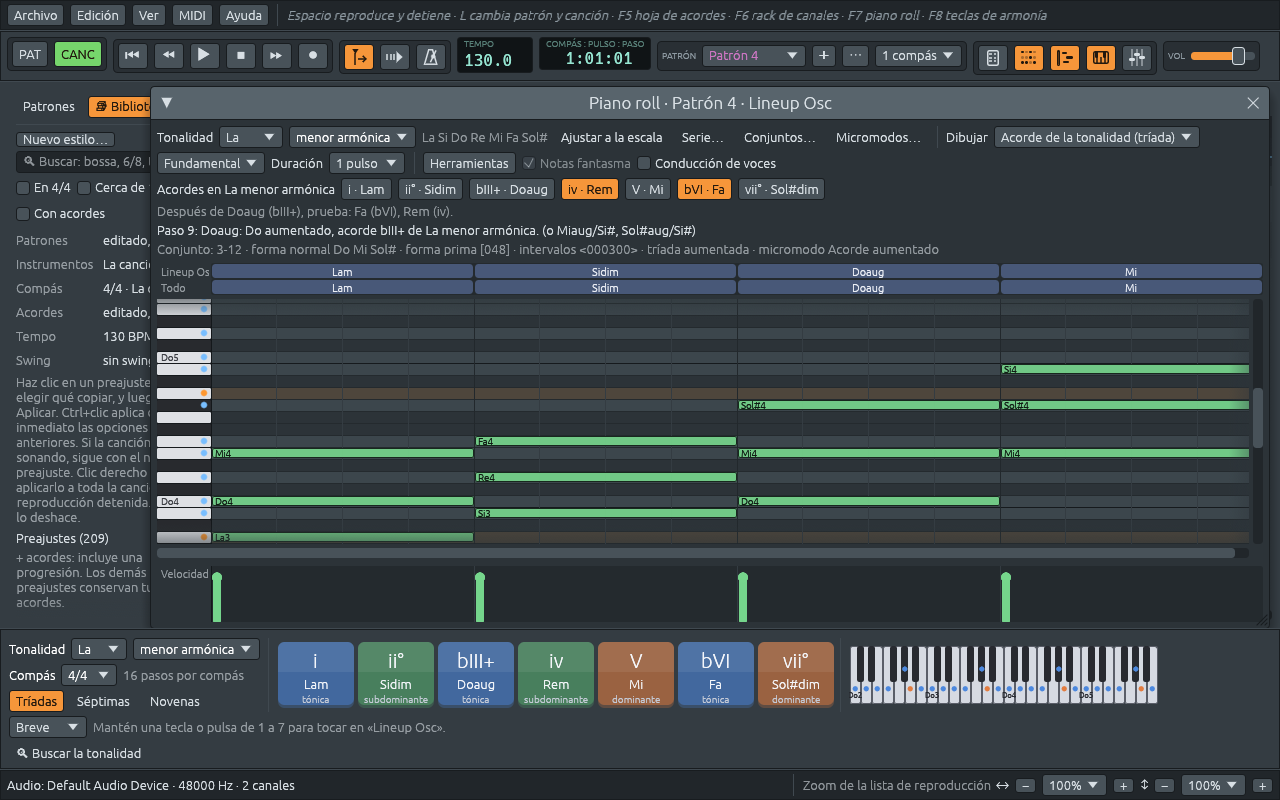The image size is (1280, 800).
Task: Open the Dibujar chord mode dropdown
Action: (1097, 138)
